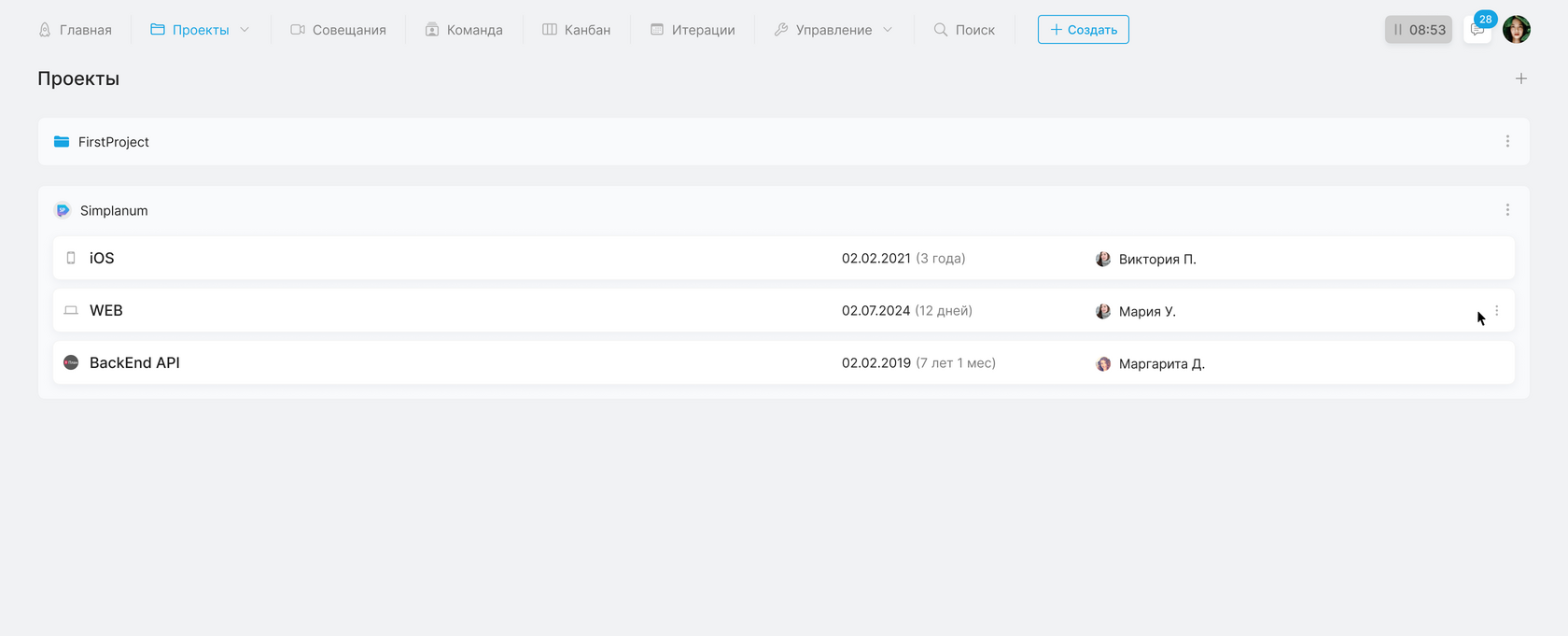Viewport: 1568px width, 636px height.
Task: Pause the 08:53 time tracker
Action: [1398, 30]
